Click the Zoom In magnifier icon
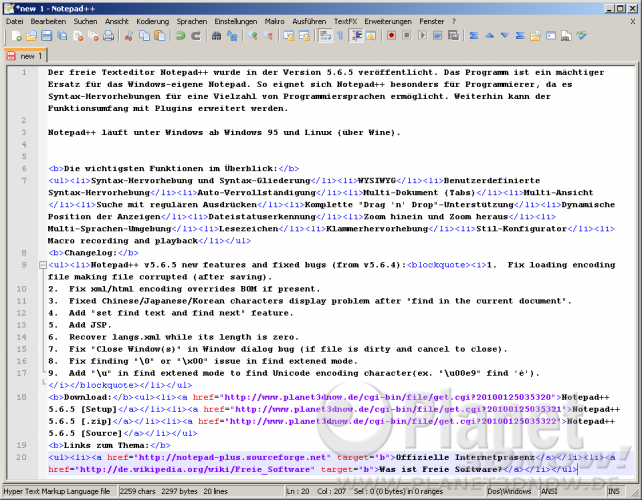 coord(253,36)
